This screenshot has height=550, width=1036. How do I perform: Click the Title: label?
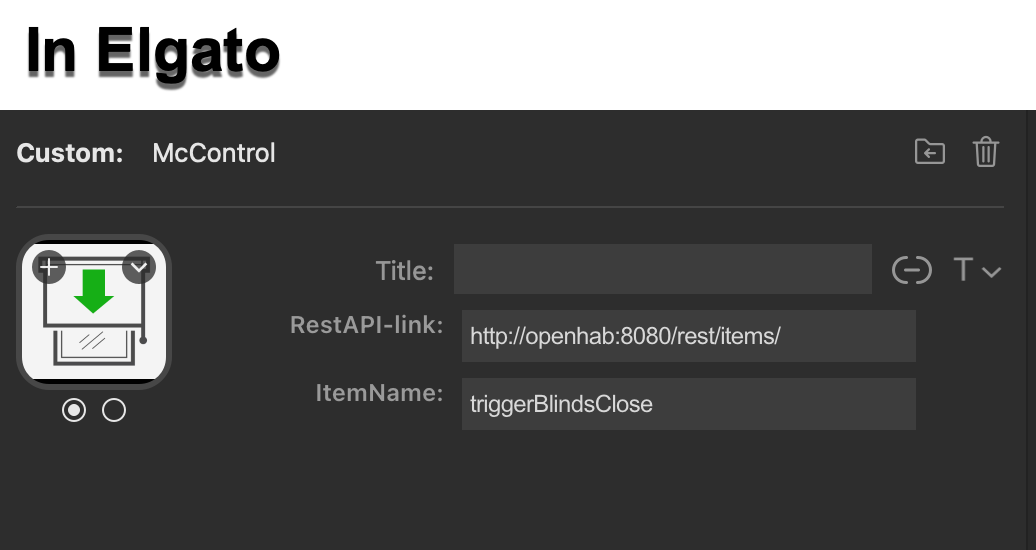tap(405, 270)
